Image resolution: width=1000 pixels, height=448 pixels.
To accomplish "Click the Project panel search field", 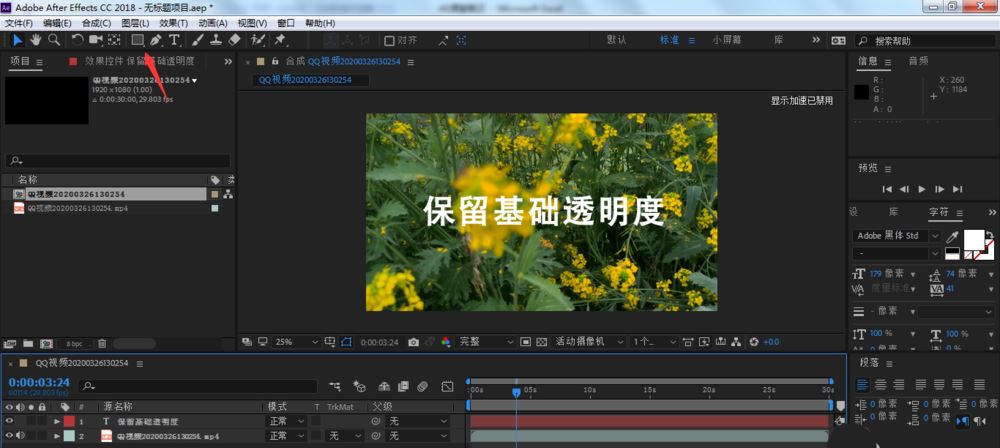I will [x=118, y=161].
